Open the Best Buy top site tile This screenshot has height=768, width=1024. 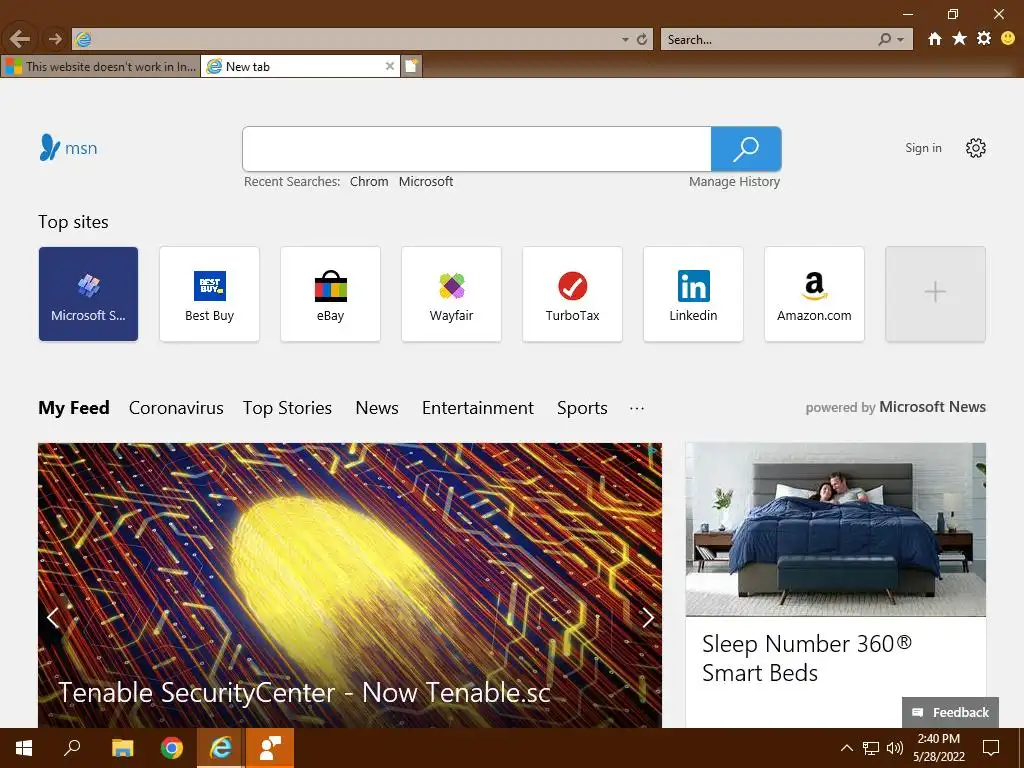209,294
